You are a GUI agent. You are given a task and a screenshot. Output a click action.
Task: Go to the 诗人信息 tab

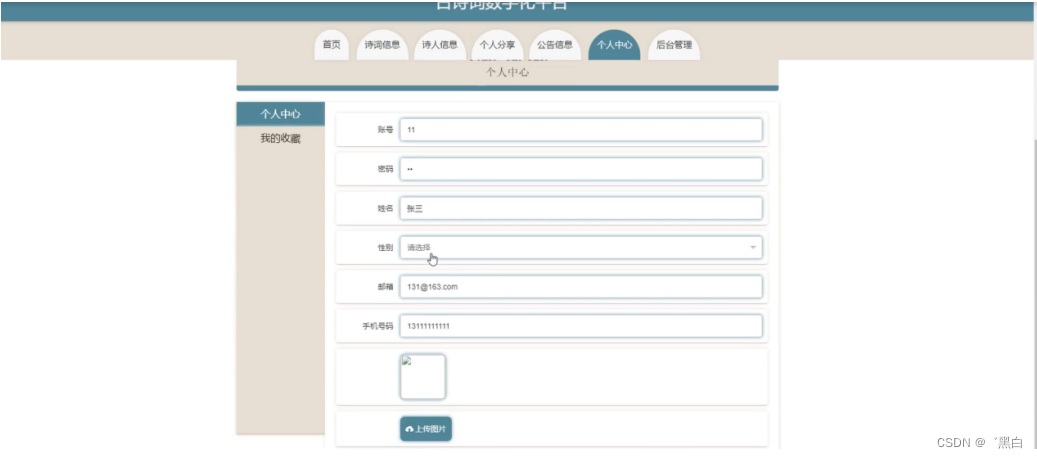440,45
